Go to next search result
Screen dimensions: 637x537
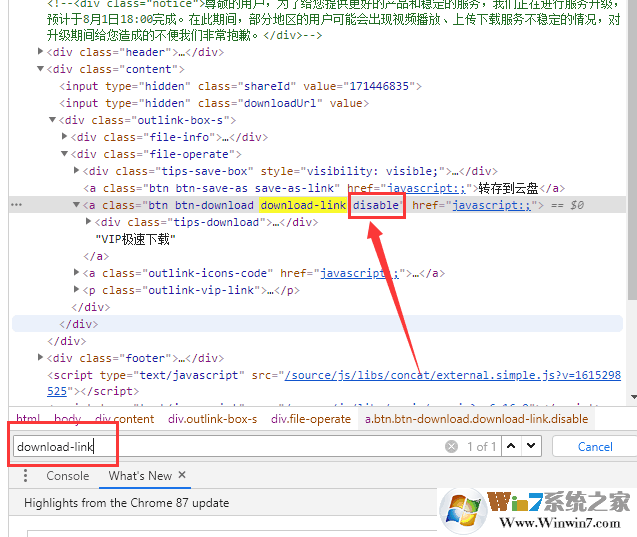pos(531,446)
